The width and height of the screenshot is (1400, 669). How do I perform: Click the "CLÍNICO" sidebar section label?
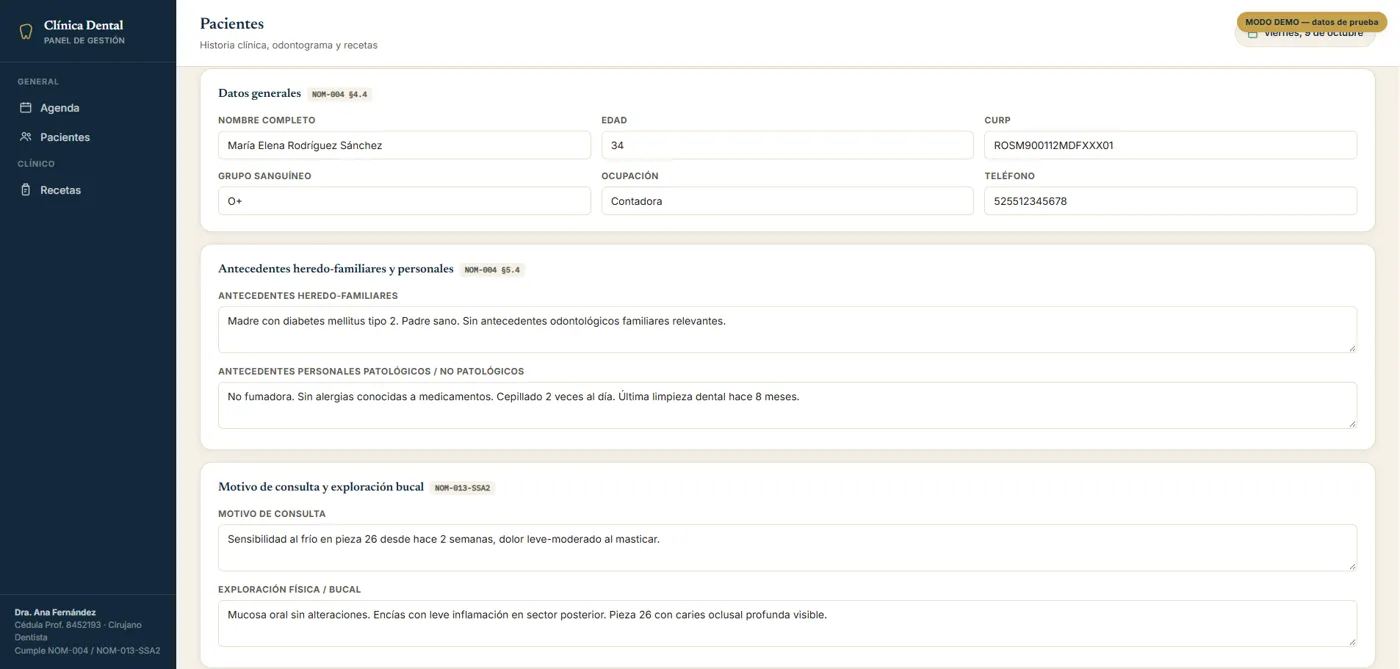pos(36,164)
